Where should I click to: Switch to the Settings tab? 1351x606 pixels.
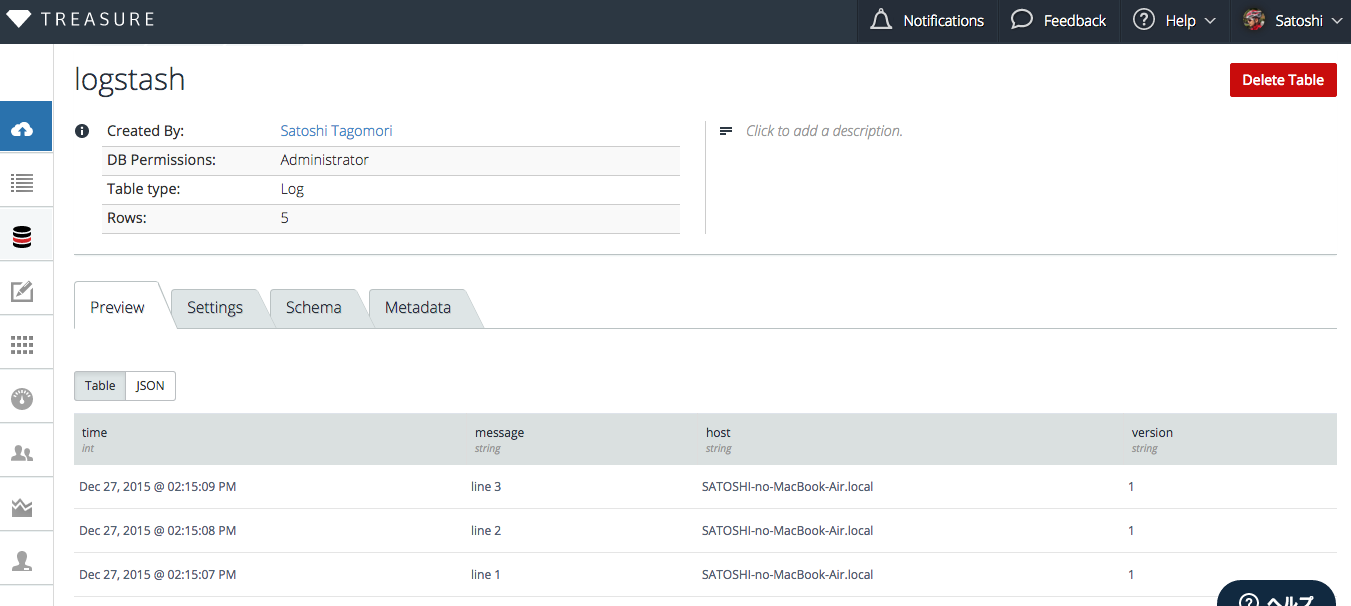click(x=215, y=308)
